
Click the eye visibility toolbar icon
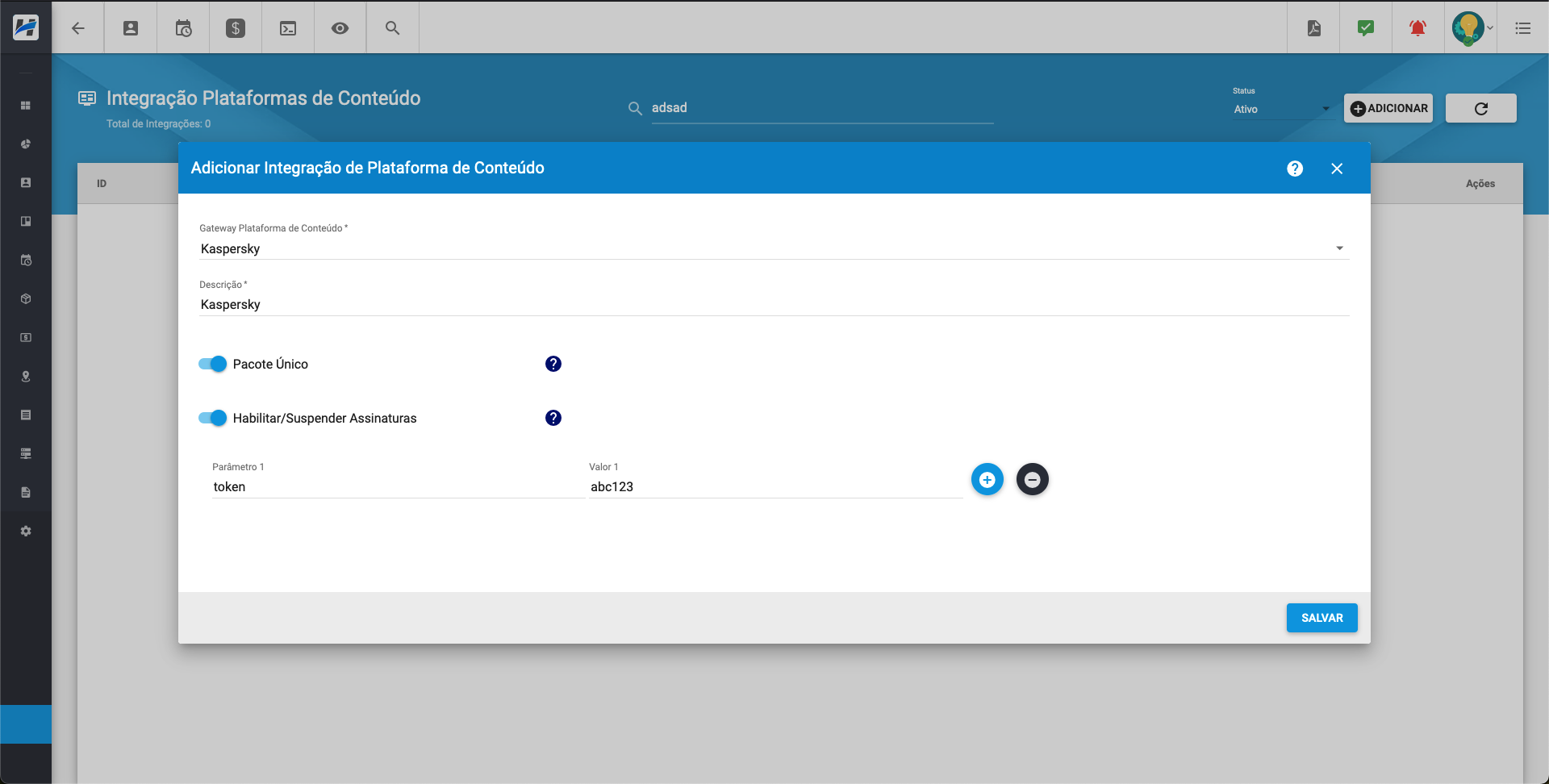[340, 28]
